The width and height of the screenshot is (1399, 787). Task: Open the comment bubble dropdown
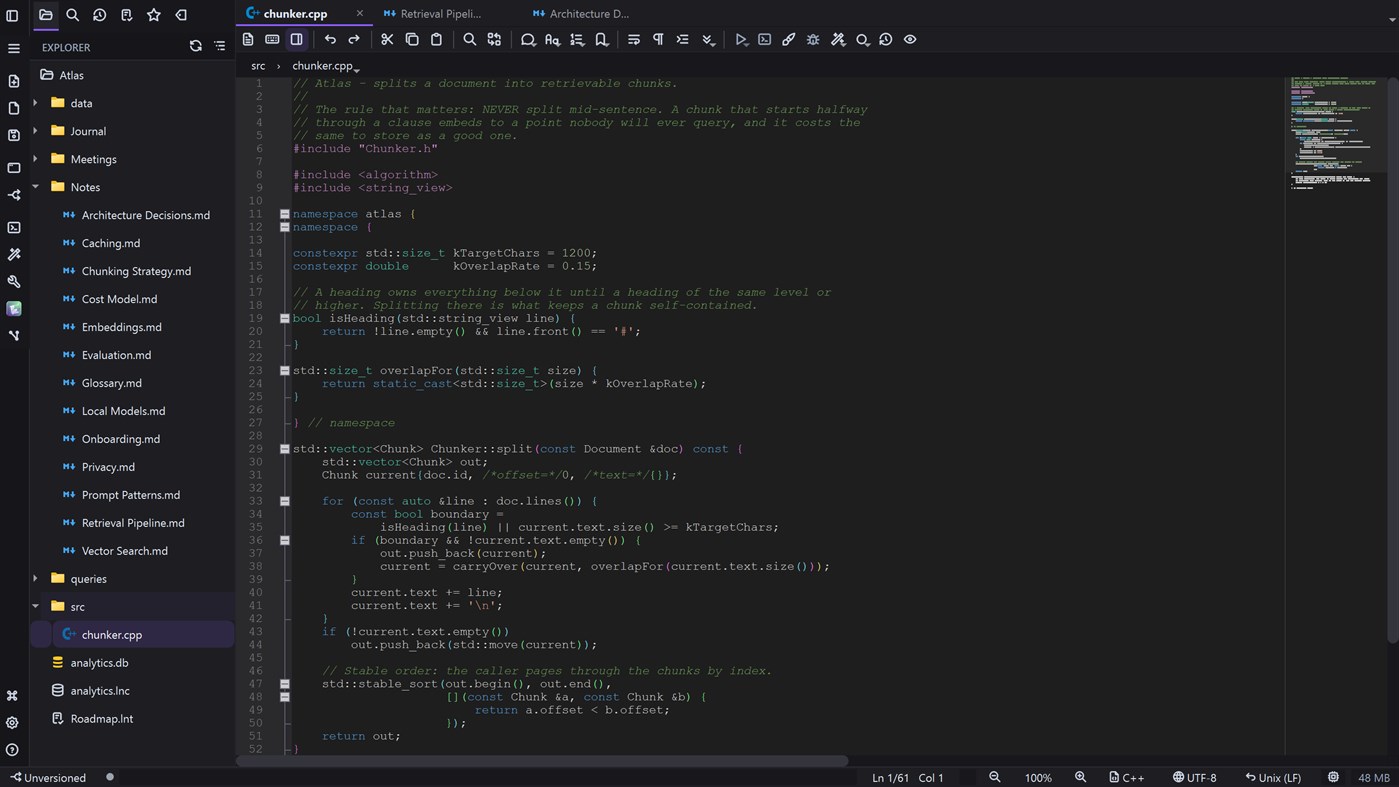[x=528, y=40]
